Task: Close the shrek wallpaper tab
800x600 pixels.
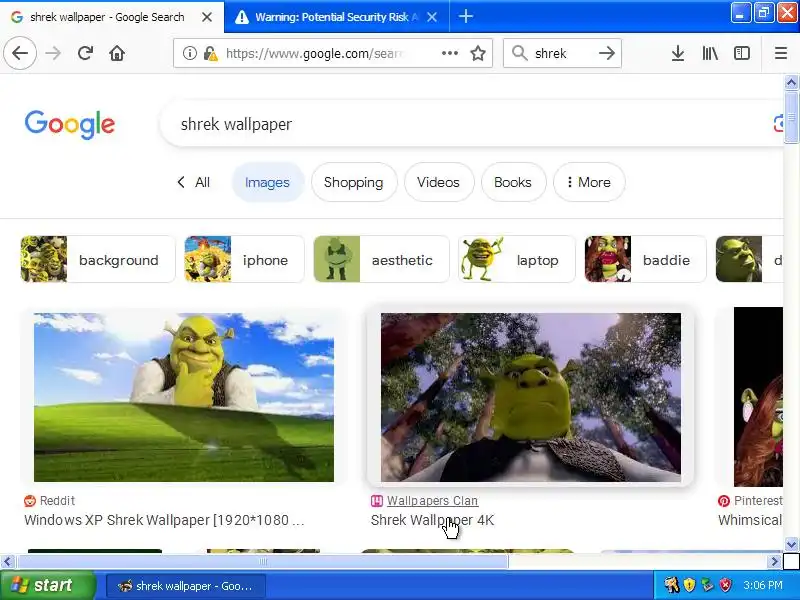Action: click(207, 17)
